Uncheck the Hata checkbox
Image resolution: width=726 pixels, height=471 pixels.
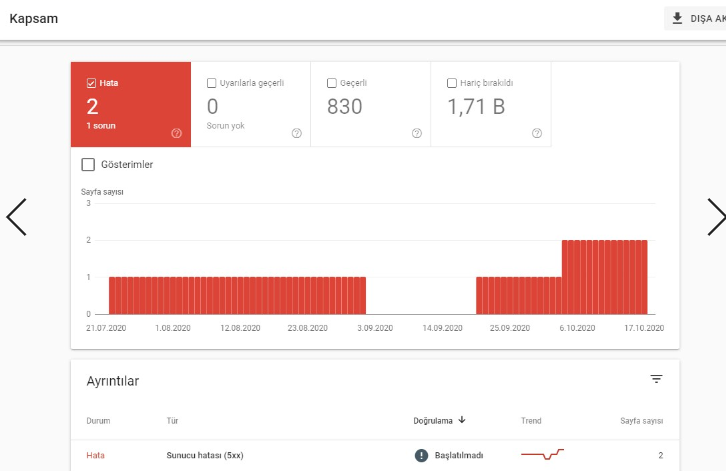coord(91,83)
